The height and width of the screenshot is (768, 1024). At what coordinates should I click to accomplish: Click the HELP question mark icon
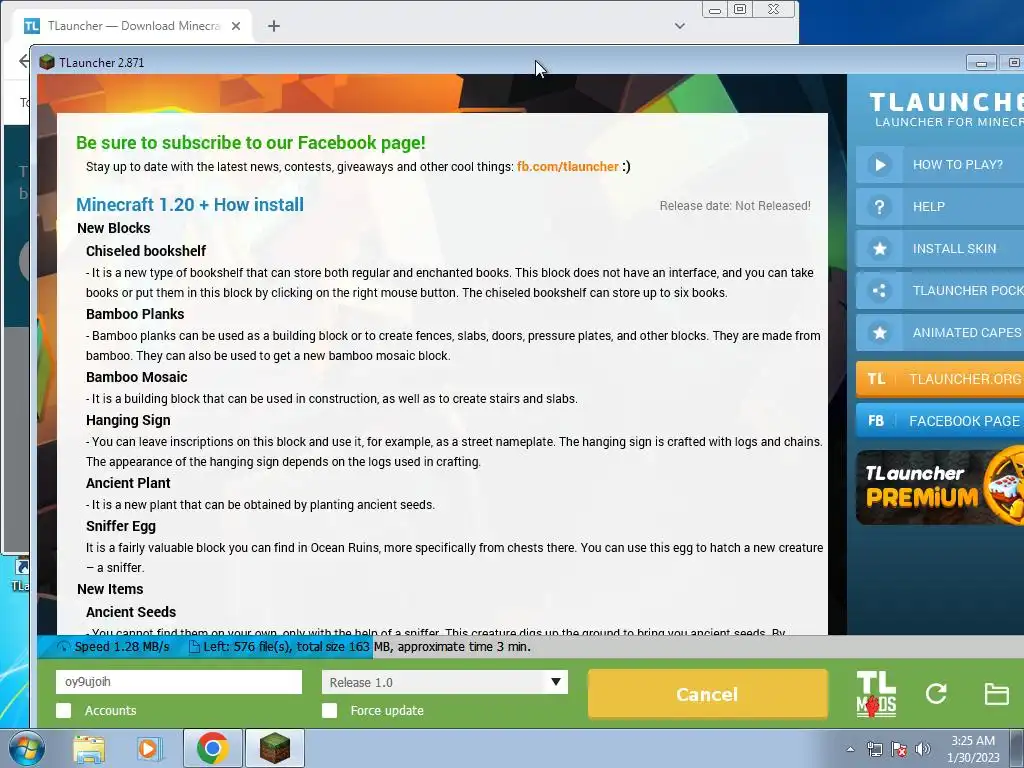pyautogui.click(x=880, y=207)
